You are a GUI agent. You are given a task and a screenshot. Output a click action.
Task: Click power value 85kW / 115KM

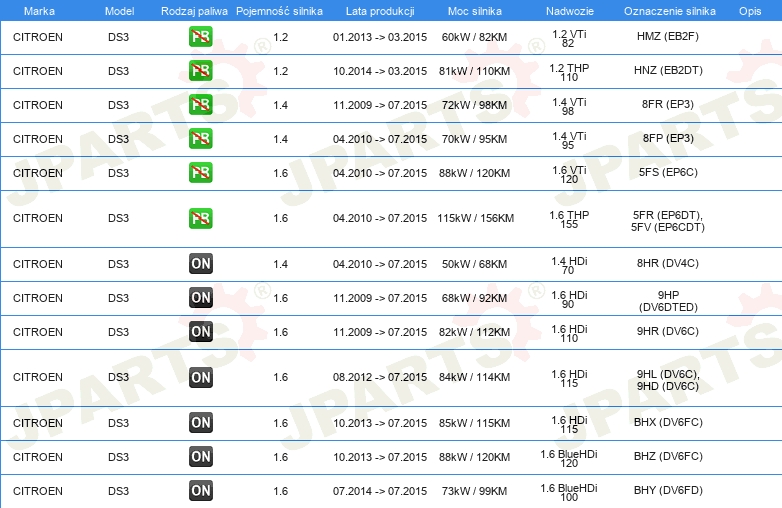pyautogui.click(x=474, y=423)
